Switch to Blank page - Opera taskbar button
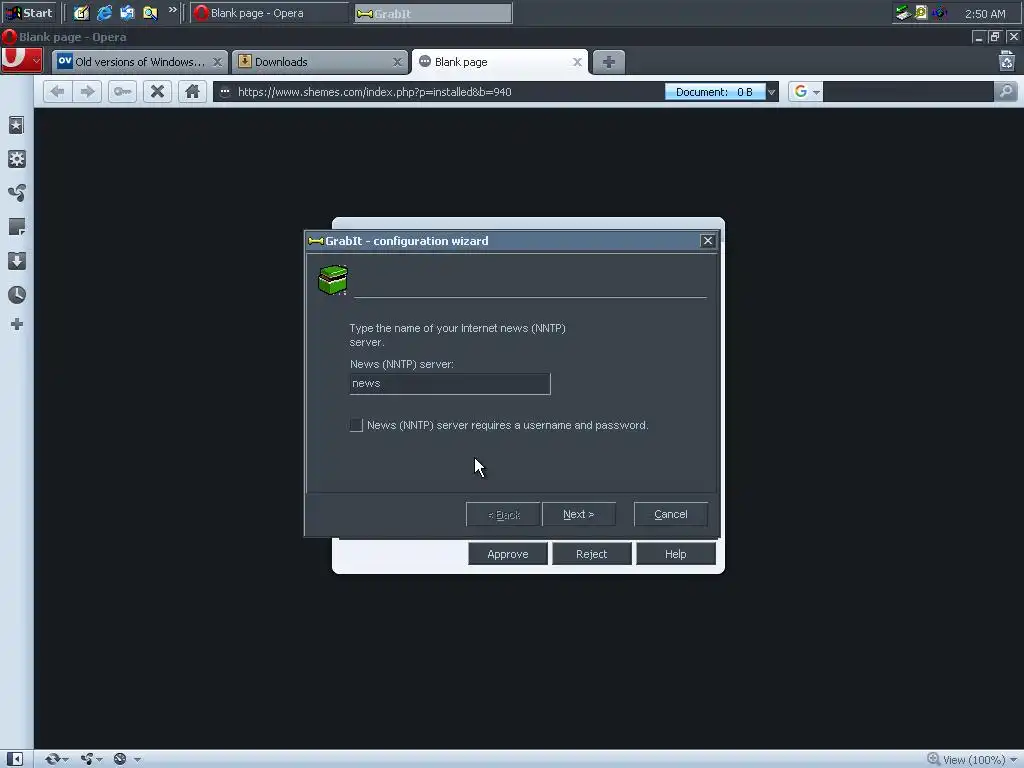Image resolution: width=1024 pixels, height=768 pixels. (x=269, y=13)
